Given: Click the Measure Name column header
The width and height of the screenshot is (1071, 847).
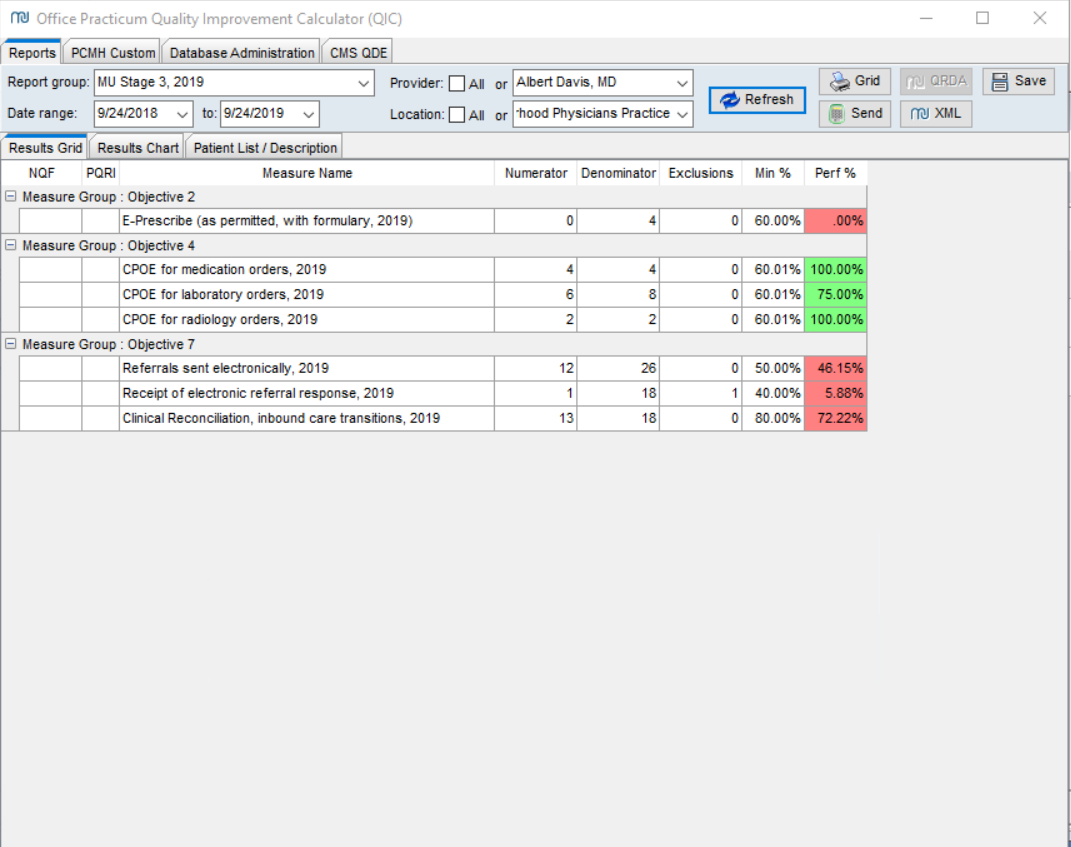Looking at the screenshot, I should (x=307, y=173).
